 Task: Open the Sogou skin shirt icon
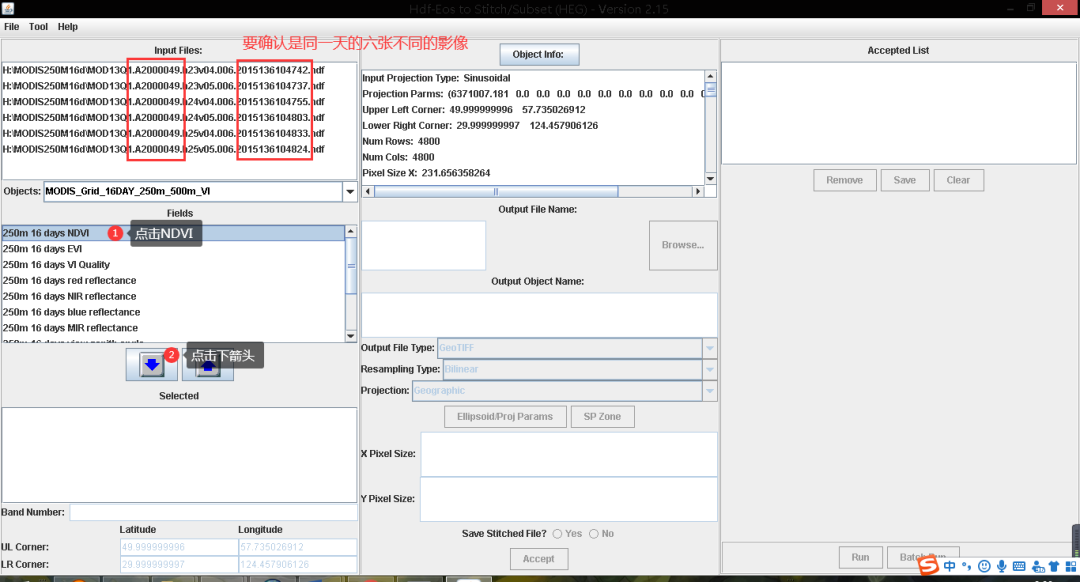pos(1054,566)
